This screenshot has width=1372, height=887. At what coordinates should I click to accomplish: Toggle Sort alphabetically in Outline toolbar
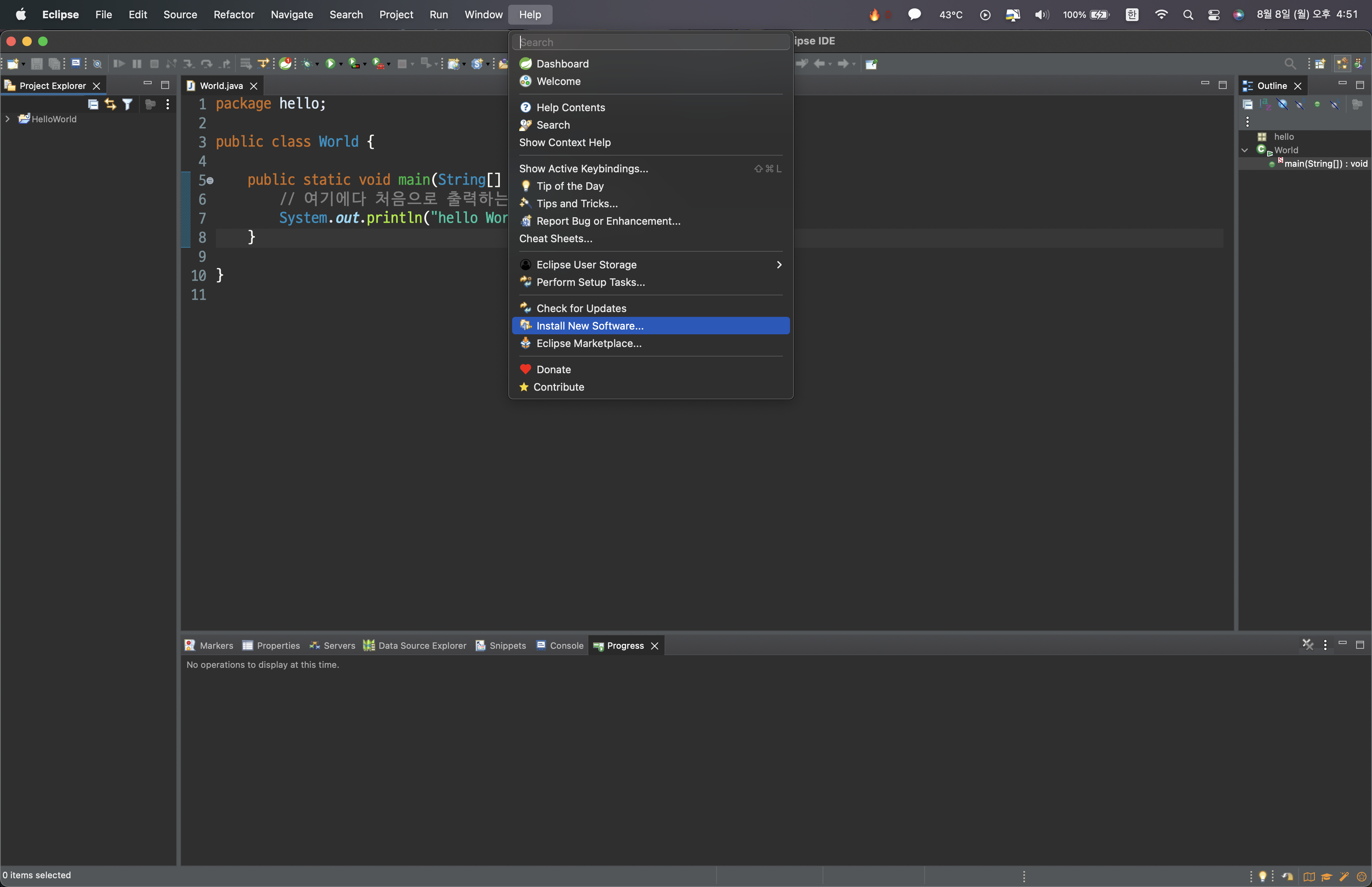pos(1265,104)
